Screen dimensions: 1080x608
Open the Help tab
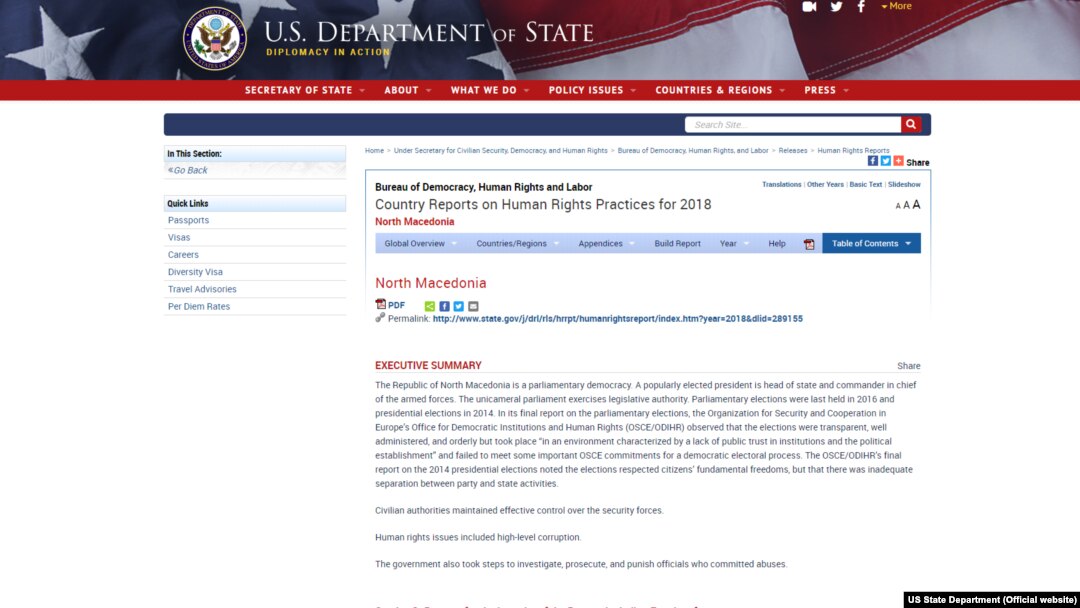pos(777,244)
